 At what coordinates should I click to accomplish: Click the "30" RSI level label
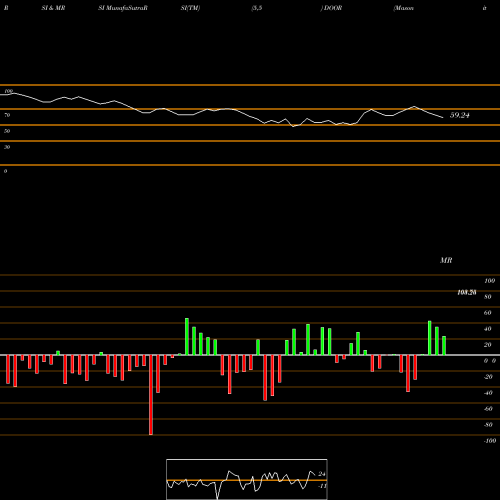pyautogui.click(x=7, y=147)
